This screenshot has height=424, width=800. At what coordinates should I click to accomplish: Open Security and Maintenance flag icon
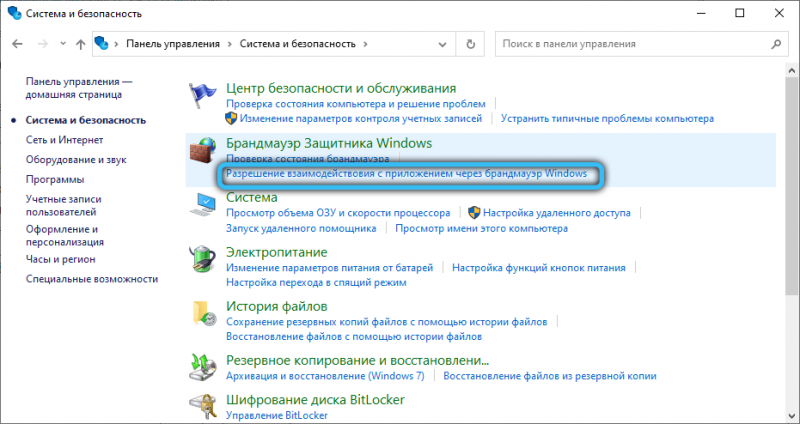click(x=203, y=95)
